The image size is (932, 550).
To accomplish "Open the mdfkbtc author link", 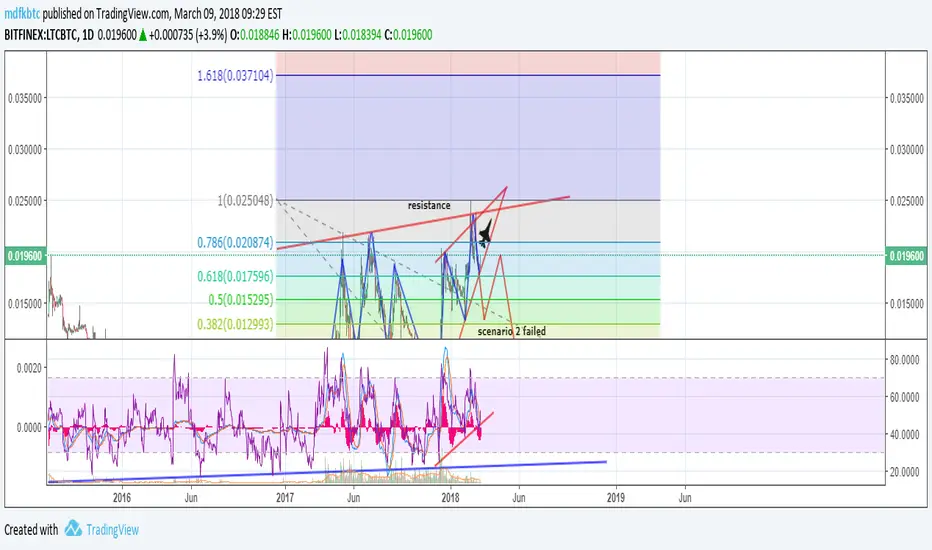I will [x=22, y=13].
